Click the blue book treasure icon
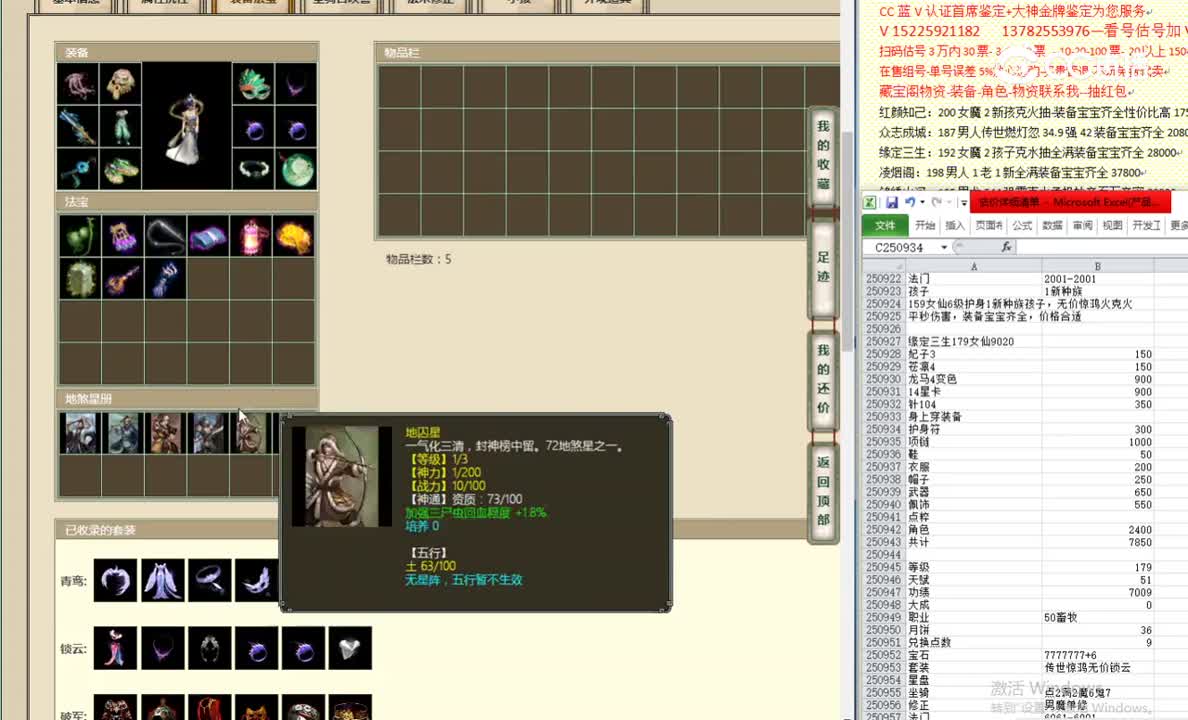This screenshot has width=1188, height=720. (208, 236)
